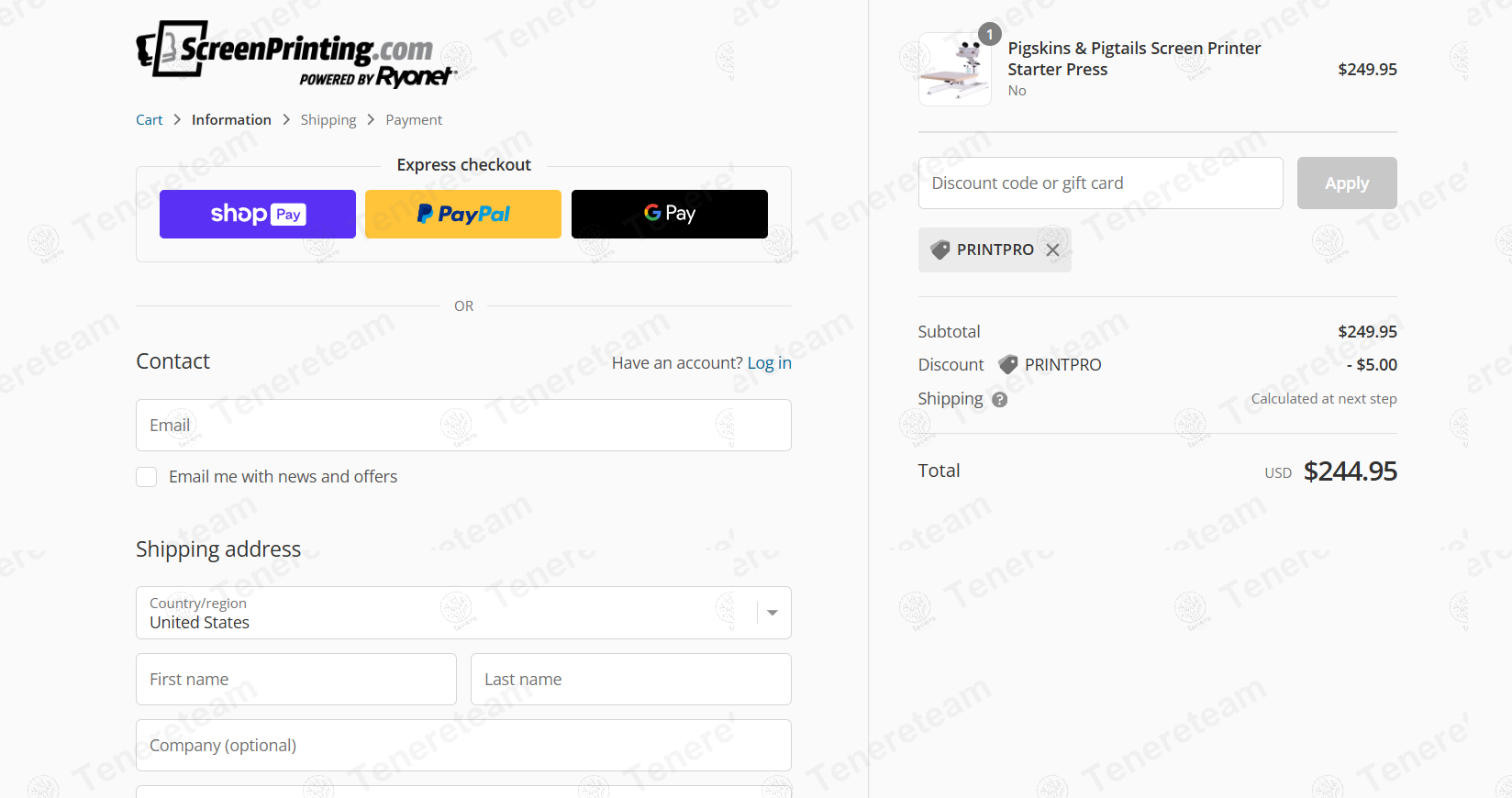
Task: Click the Log in link
Action: tap(770, 363)
